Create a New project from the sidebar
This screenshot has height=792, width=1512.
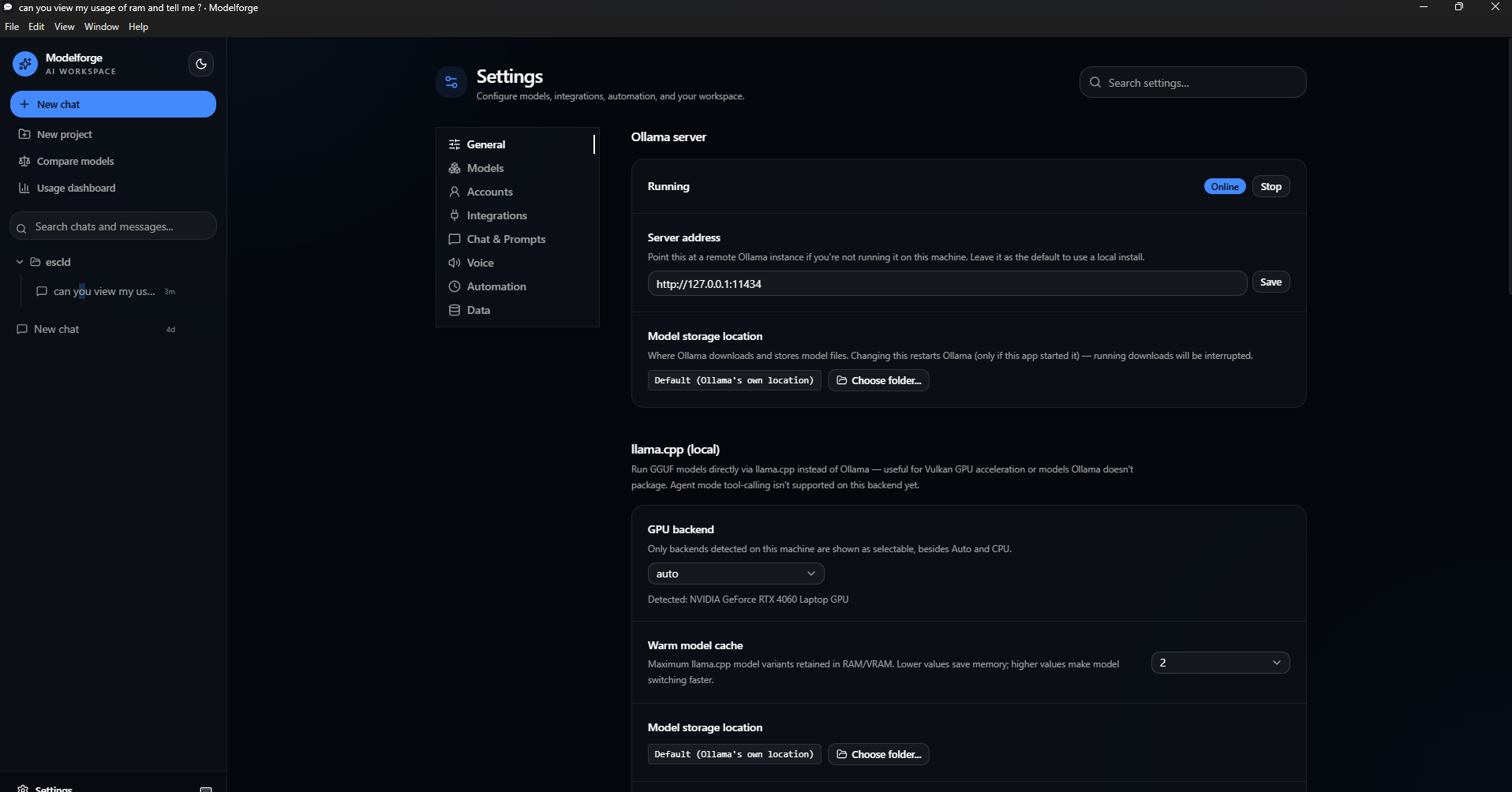click(x=113, y=134)
